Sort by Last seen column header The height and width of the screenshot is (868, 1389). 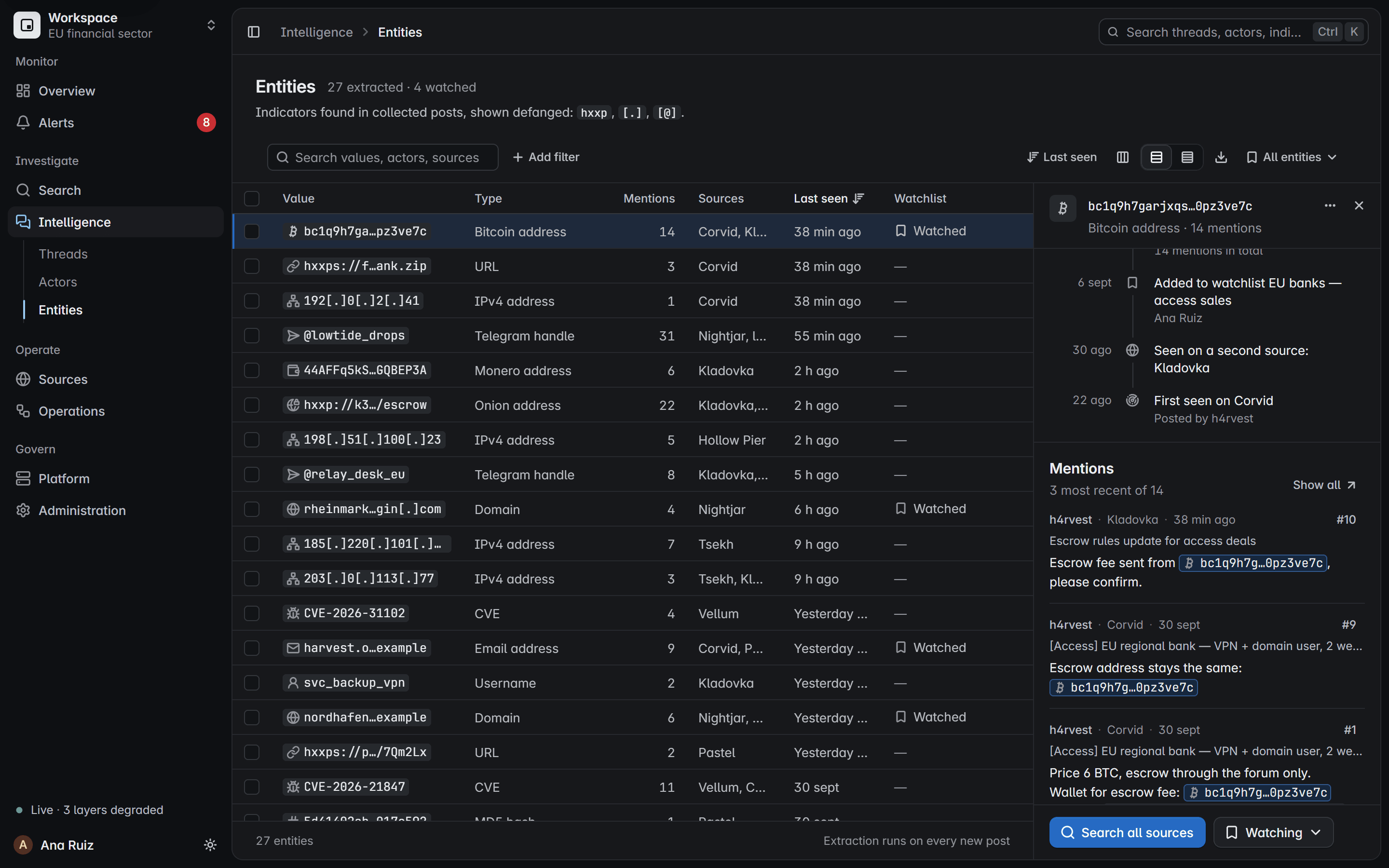click(x=828, y=199)
